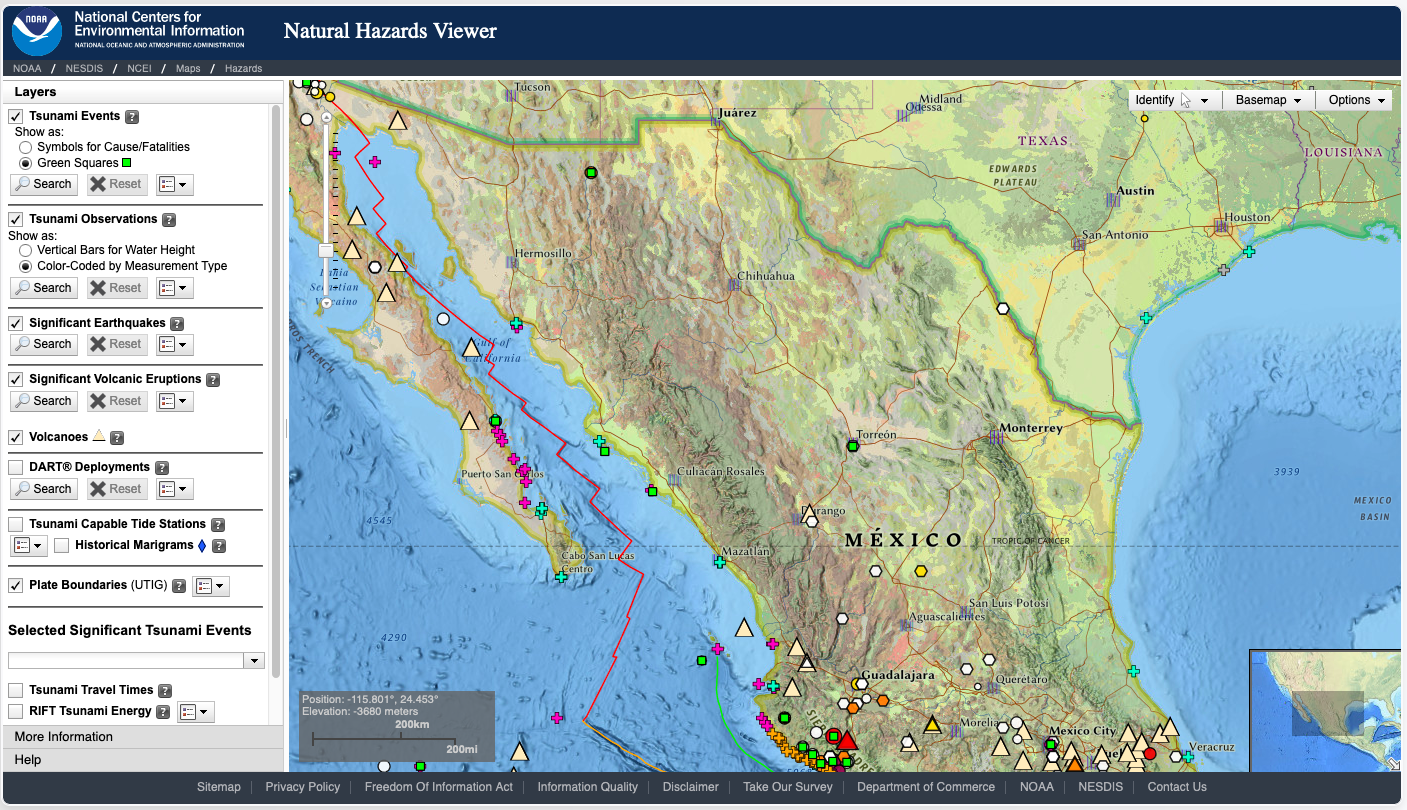This screenshot has width=1407, height=810.
Task: Click the green-square marker near Torreón
Action: (852, 446)
